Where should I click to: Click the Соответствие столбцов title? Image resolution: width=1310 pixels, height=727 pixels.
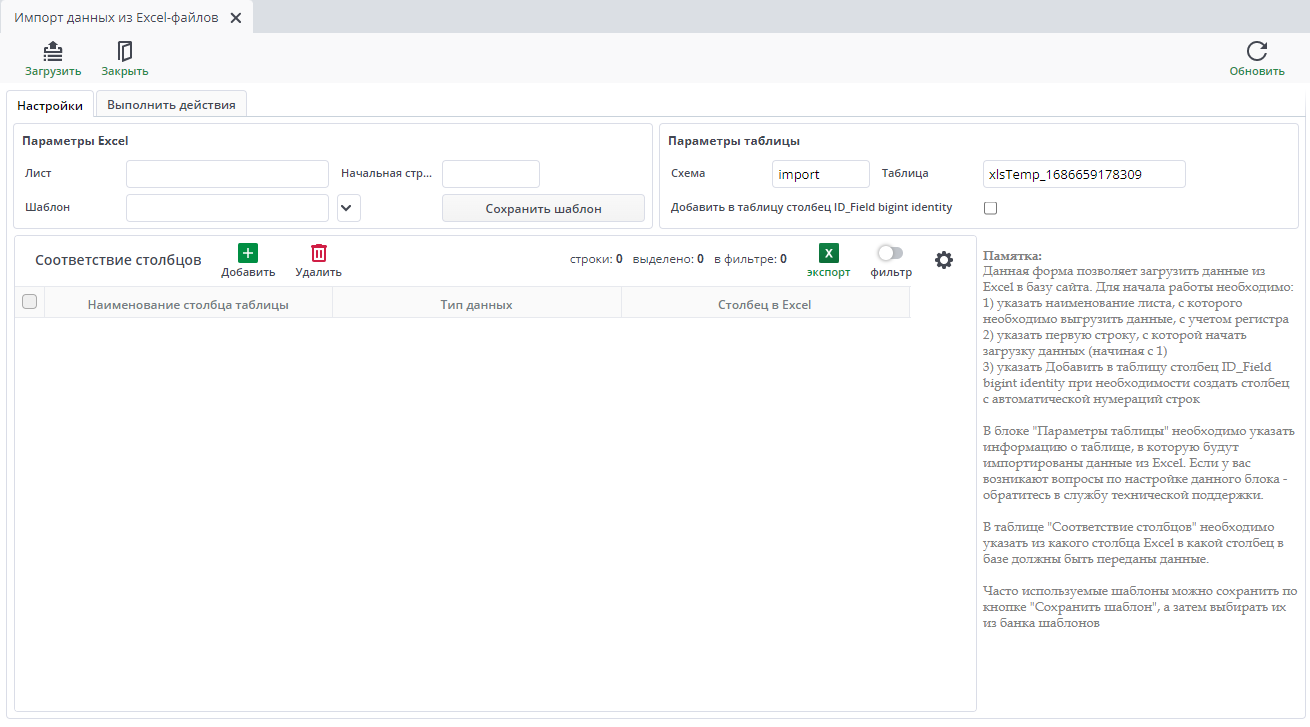[118, 260]
